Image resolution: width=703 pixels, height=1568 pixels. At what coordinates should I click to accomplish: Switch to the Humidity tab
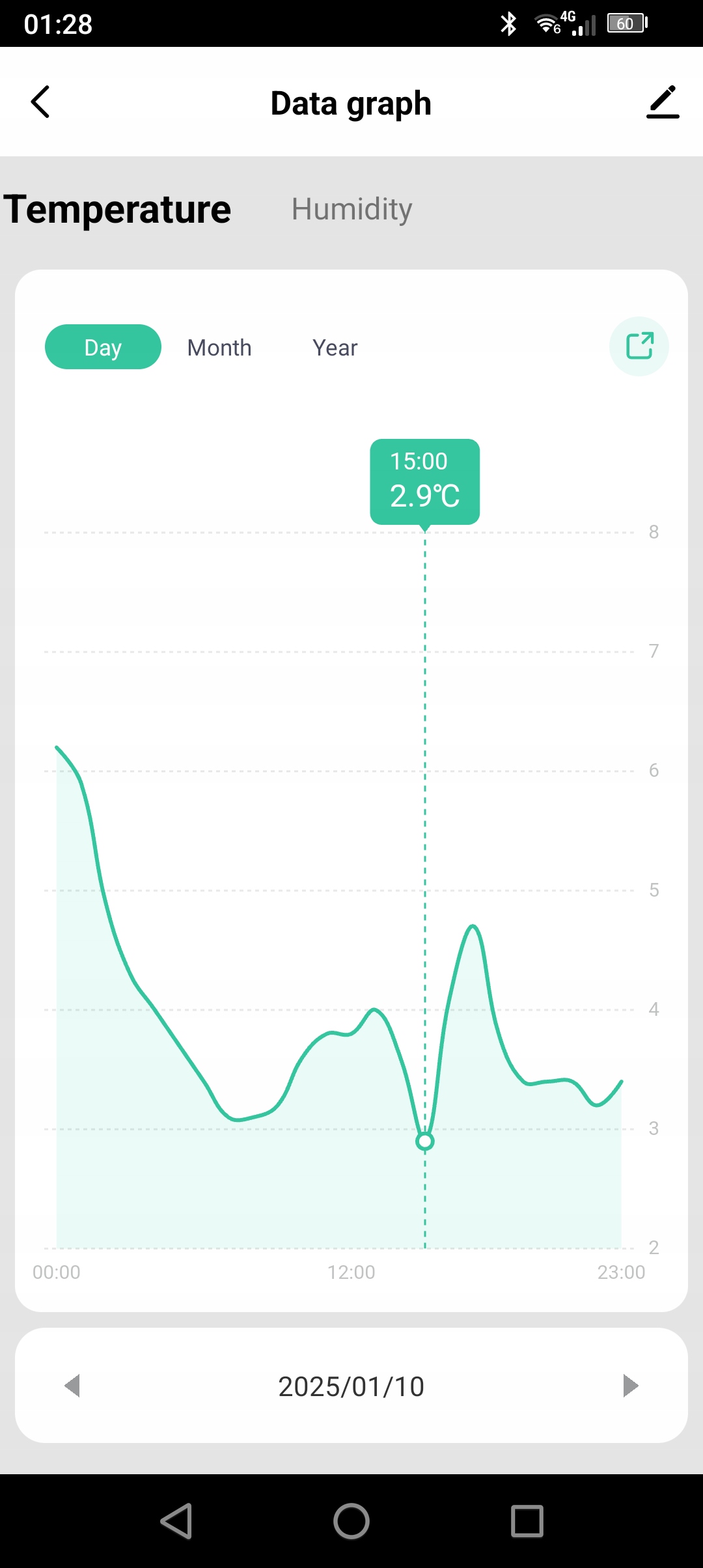351,209
